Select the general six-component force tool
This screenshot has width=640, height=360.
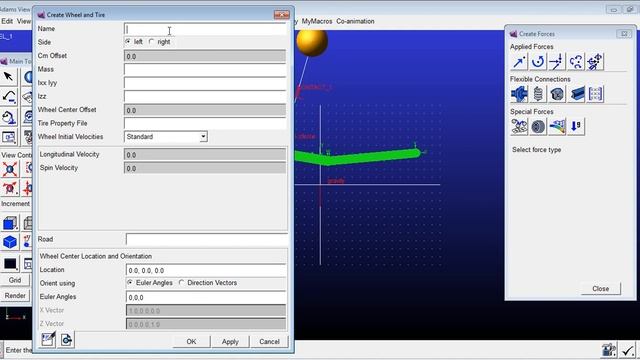click(x=595, y=62)
